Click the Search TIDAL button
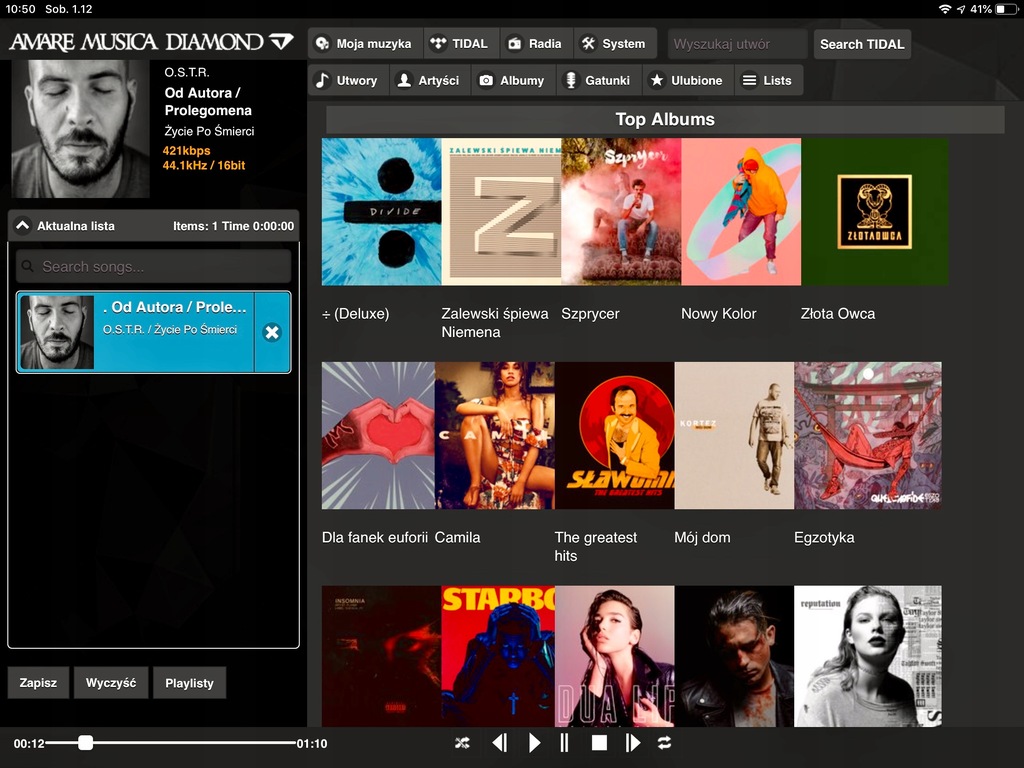The height and width of the screenshot is (768, 1024). point(862,44)
